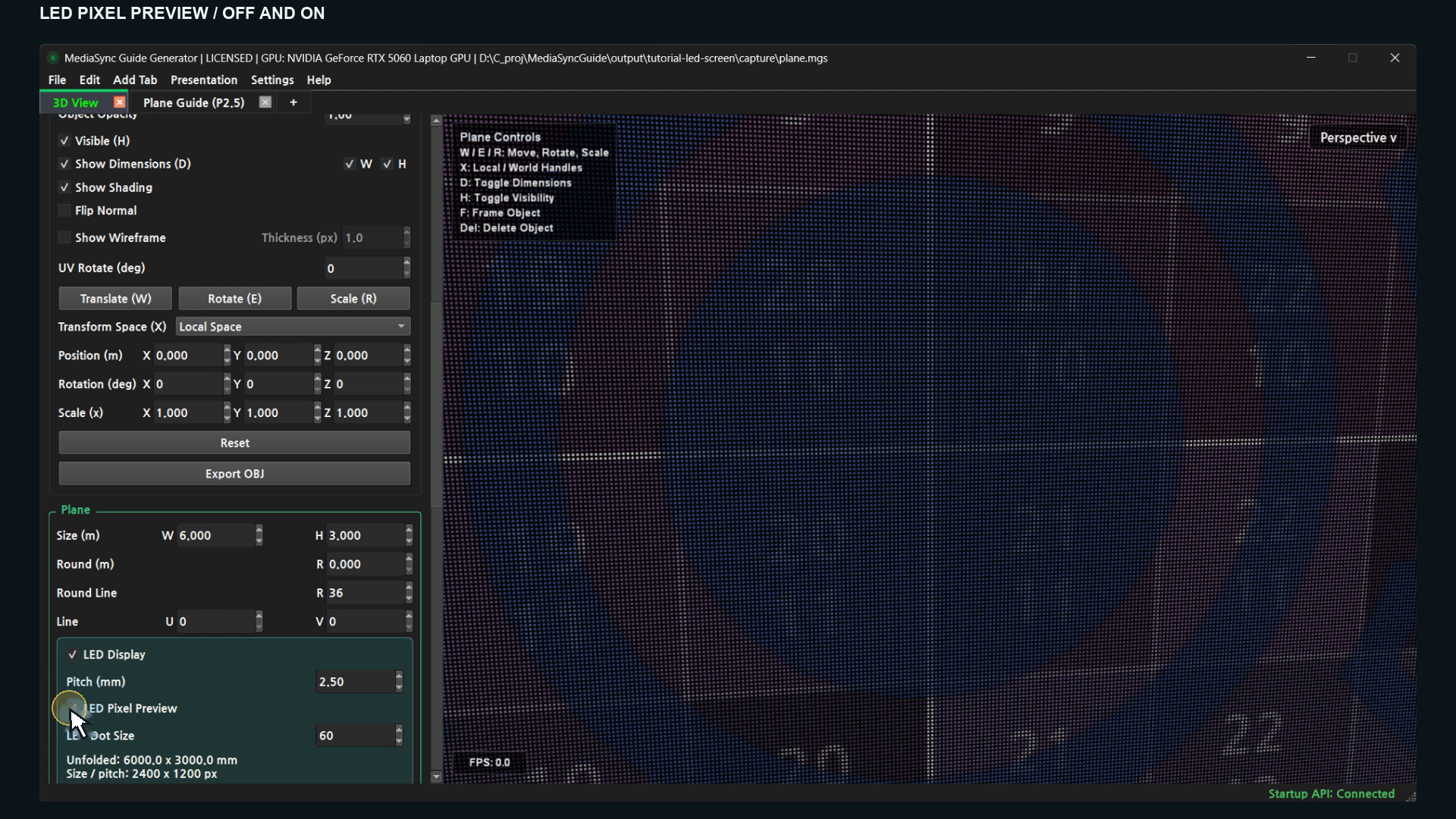
Task: Enable Show Wireframe checkbox
Action: 64,237
